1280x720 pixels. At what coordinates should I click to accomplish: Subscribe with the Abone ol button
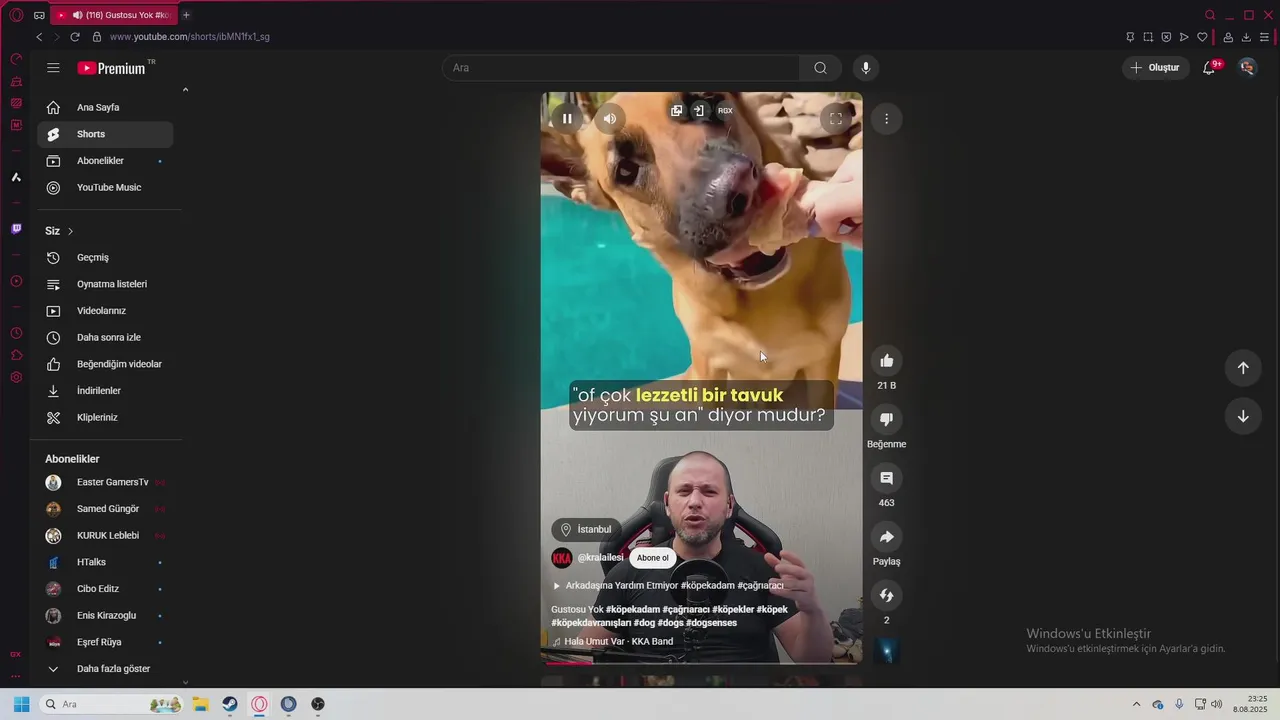(x=653, y=558)
